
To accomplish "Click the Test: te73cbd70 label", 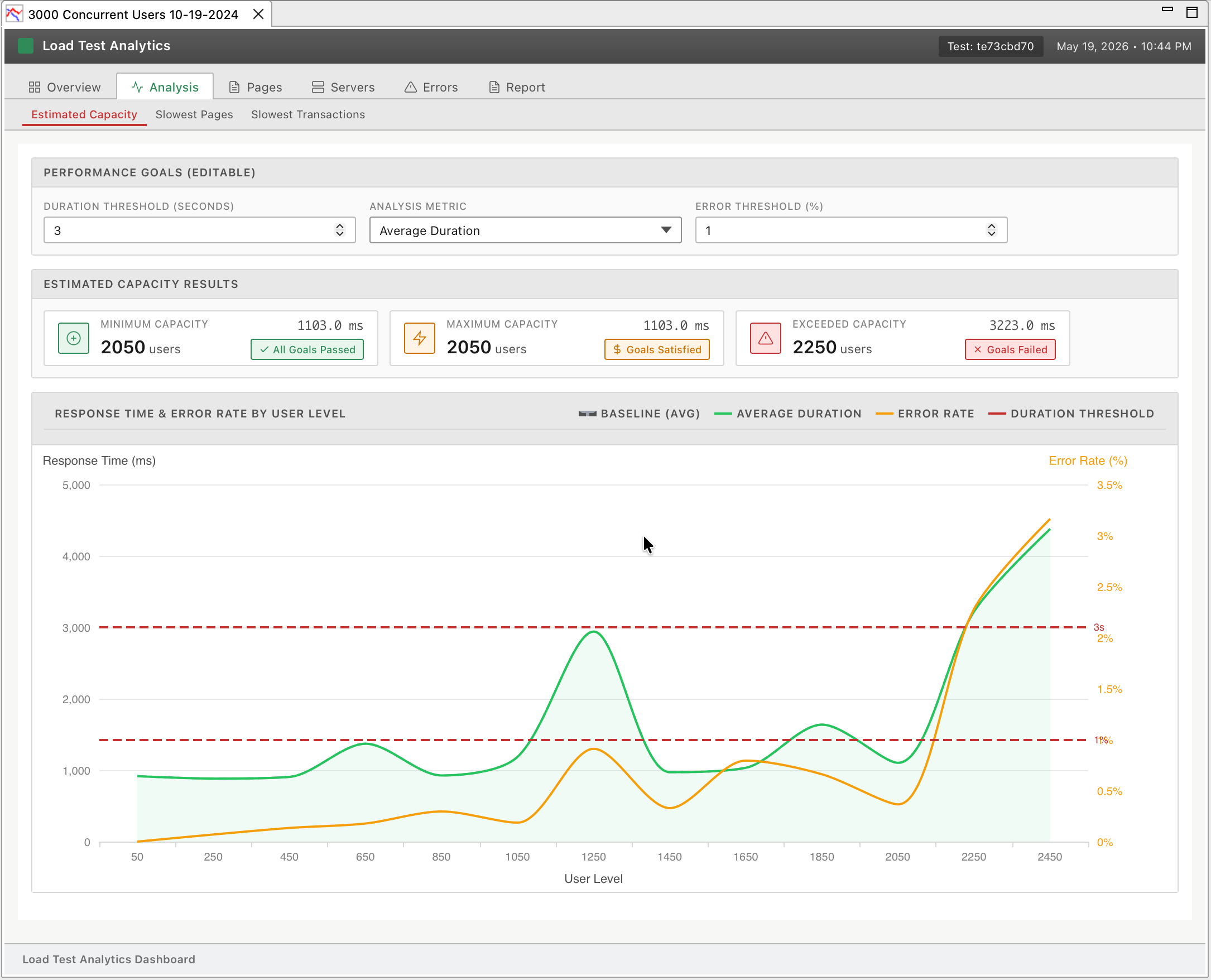I will 991,46.
